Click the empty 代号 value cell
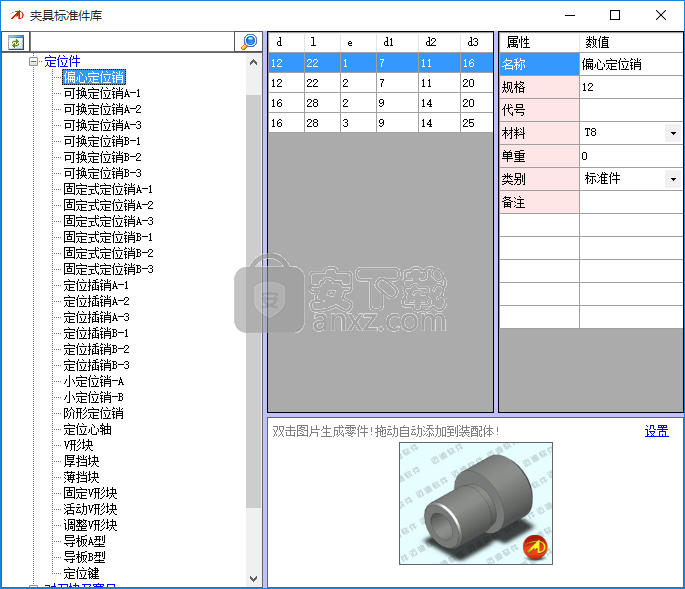 pyautogui.click(x=631, y=110)
